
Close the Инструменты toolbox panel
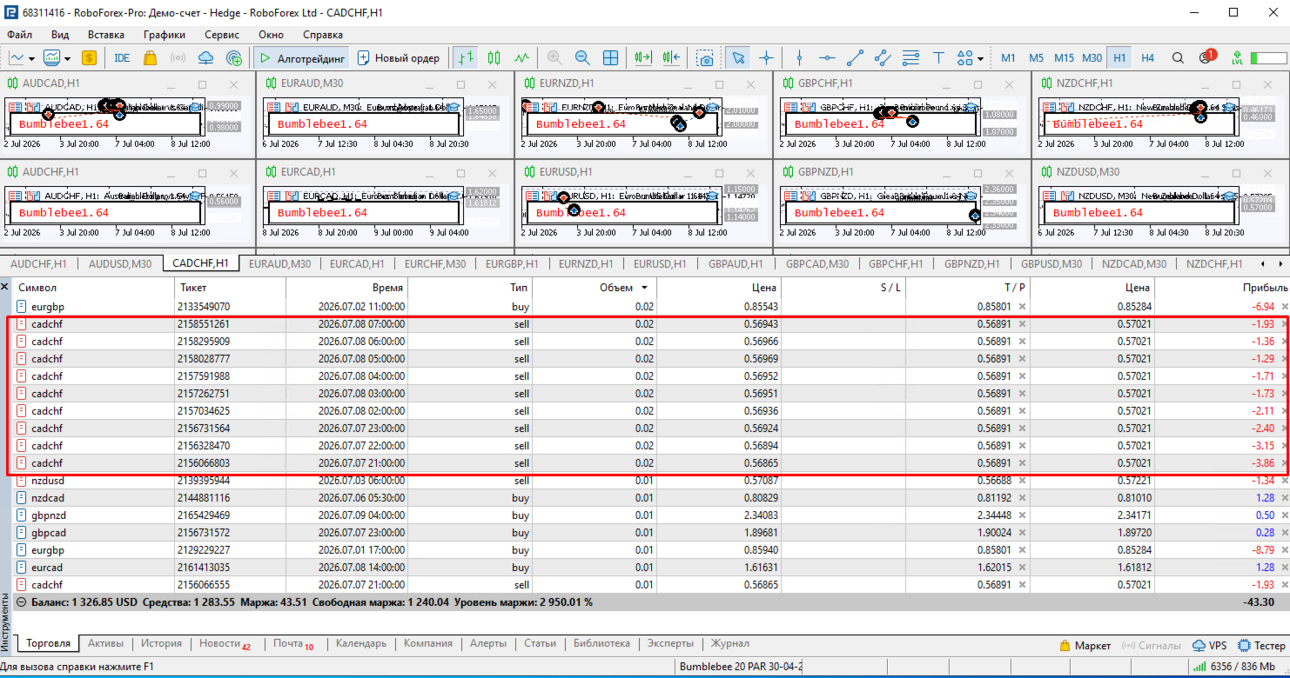pyautogui.click(x=5, y=287)
